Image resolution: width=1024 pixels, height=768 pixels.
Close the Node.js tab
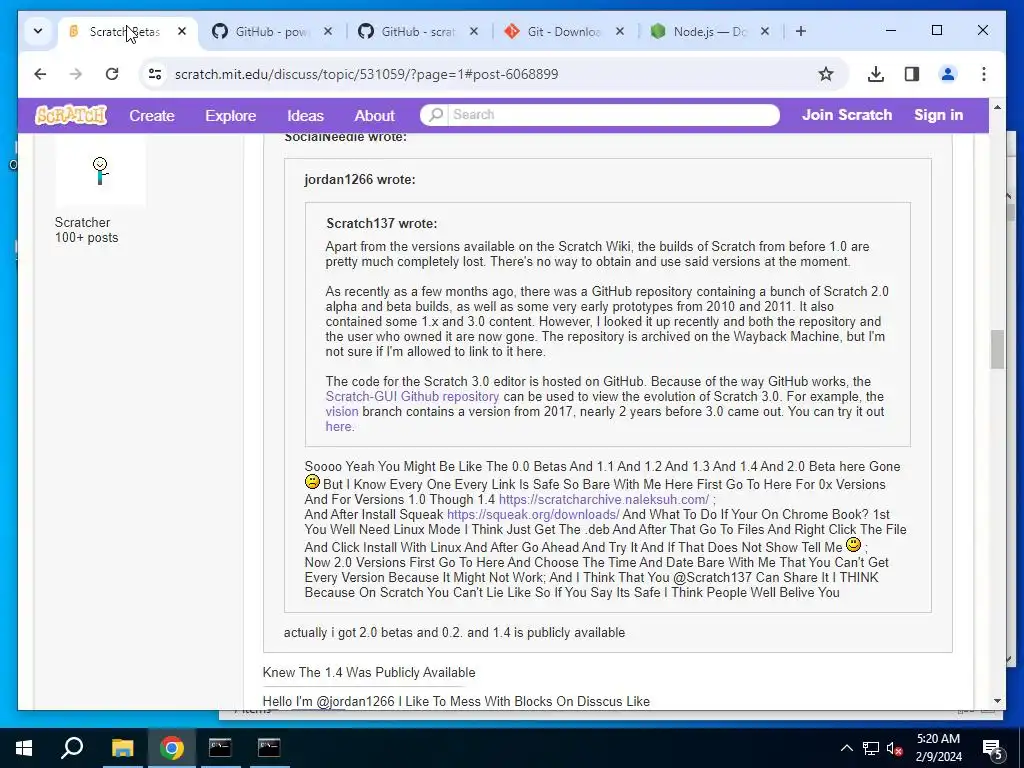coord(765,31)
